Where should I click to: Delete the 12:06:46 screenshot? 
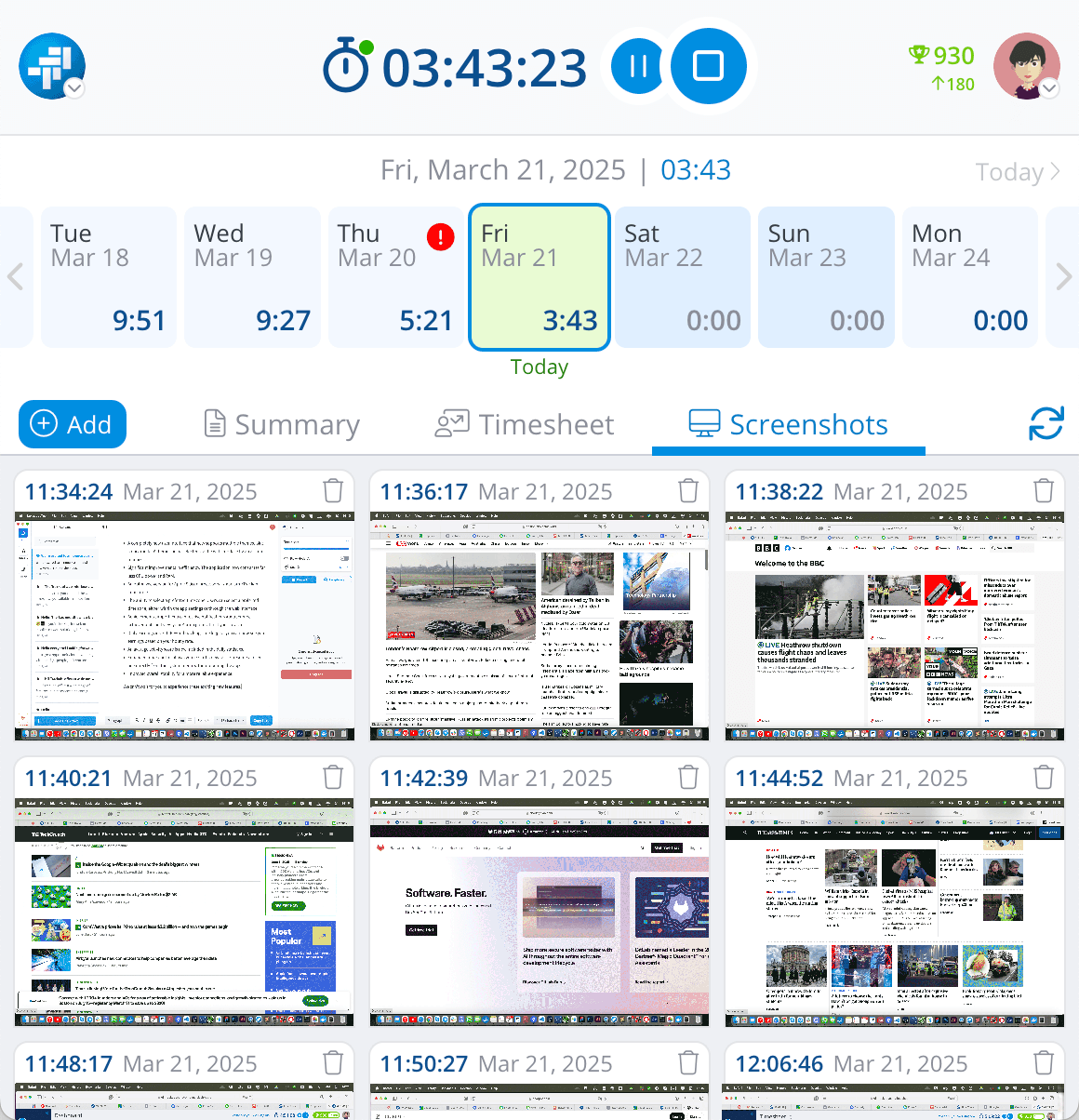pos(1043,1062)
